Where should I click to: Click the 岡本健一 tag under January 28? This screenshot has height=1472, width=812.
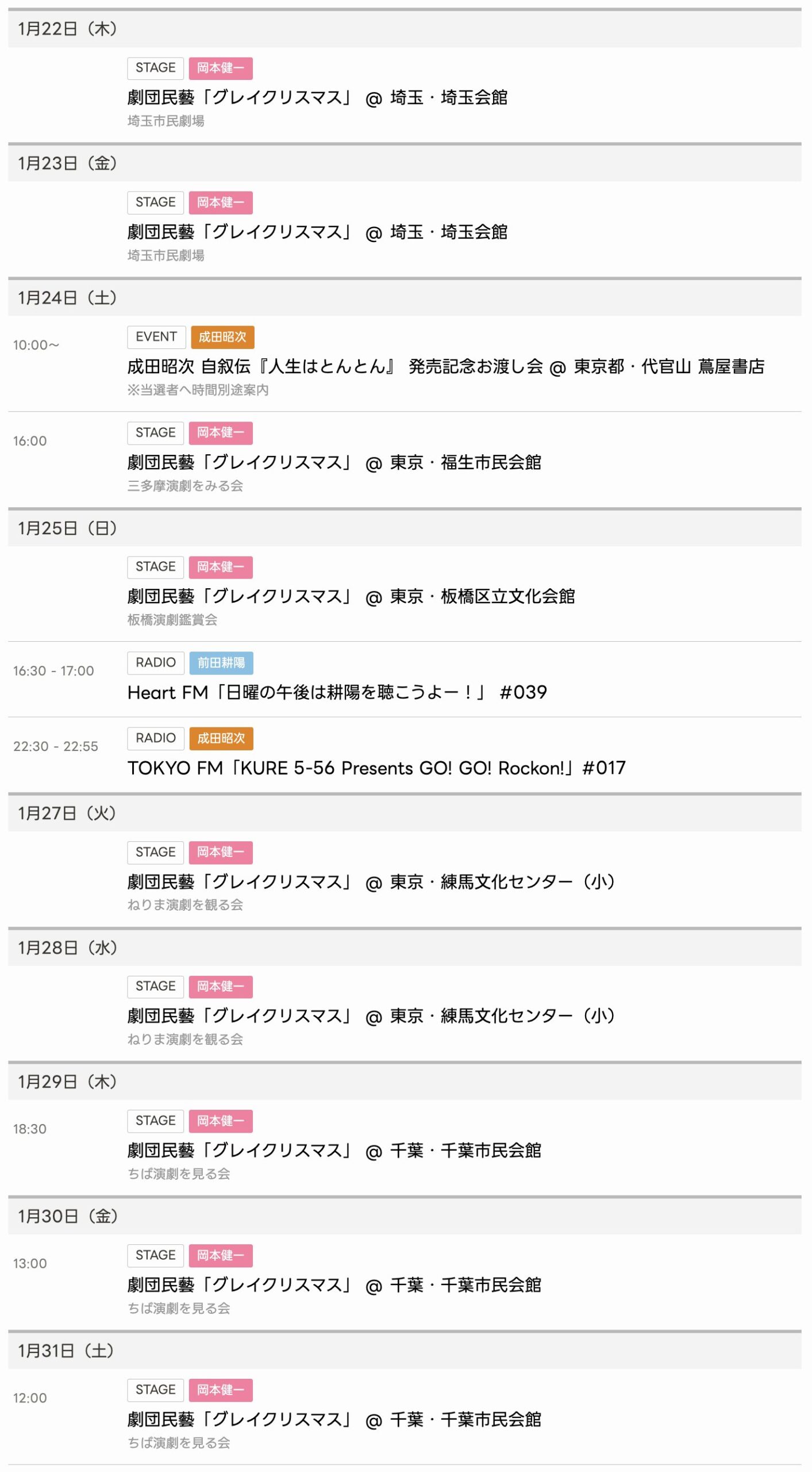(221, 987)
